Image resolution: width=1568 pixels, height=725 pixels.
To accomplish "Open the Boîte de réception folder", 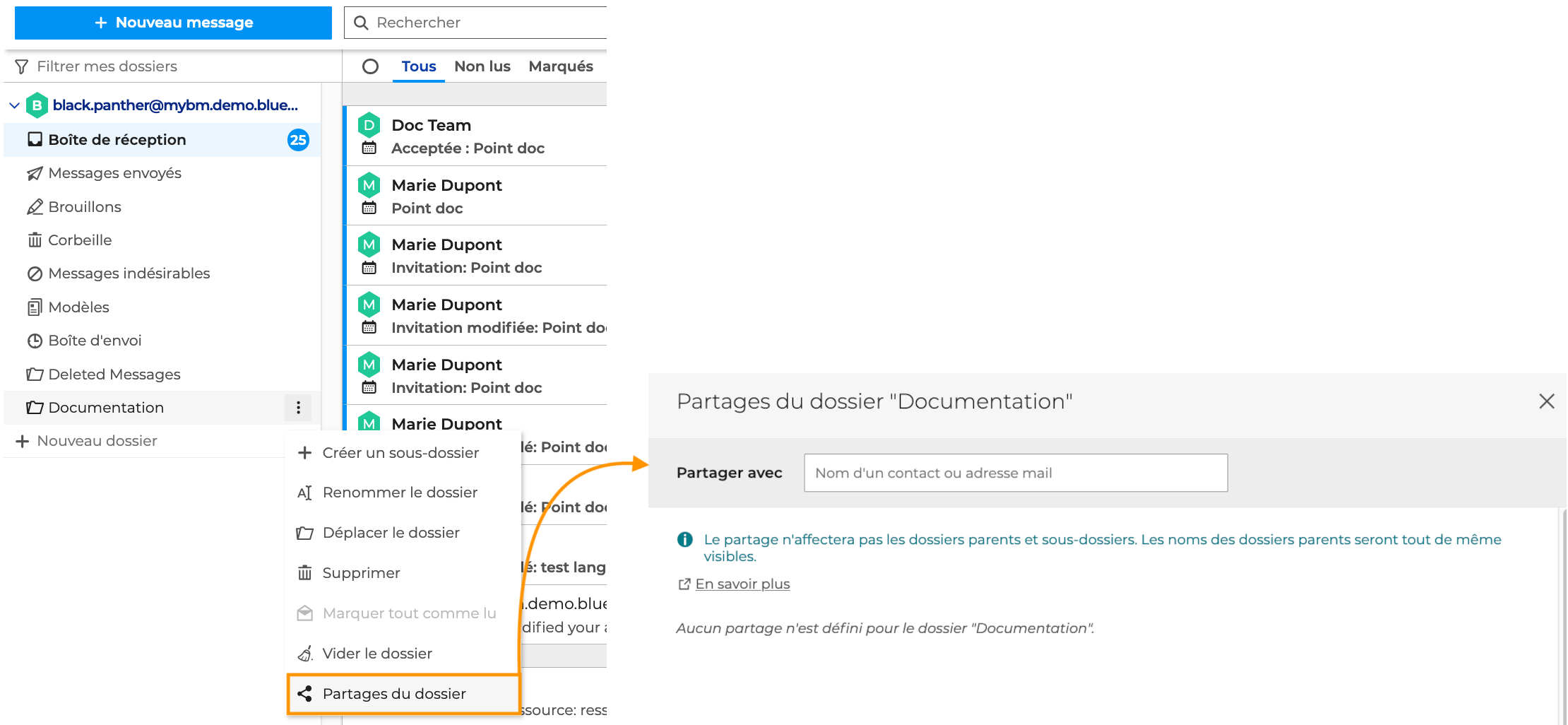I will click(117, 140).
